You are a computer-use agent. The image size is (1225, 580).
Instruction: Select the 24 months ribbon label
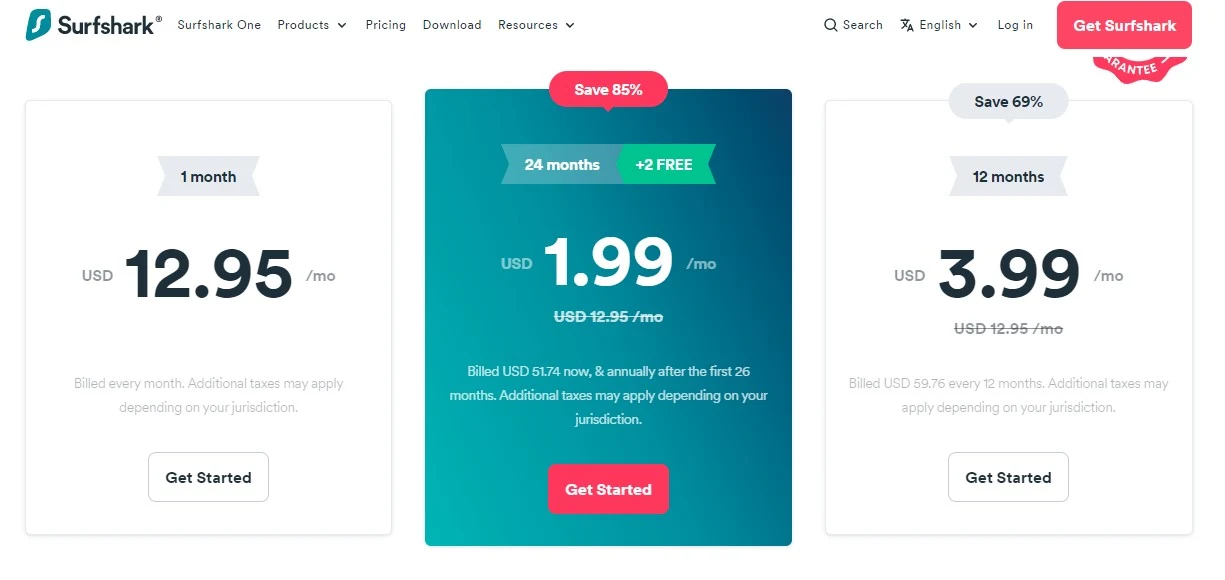pyautogui.click(x=561, y=164)
